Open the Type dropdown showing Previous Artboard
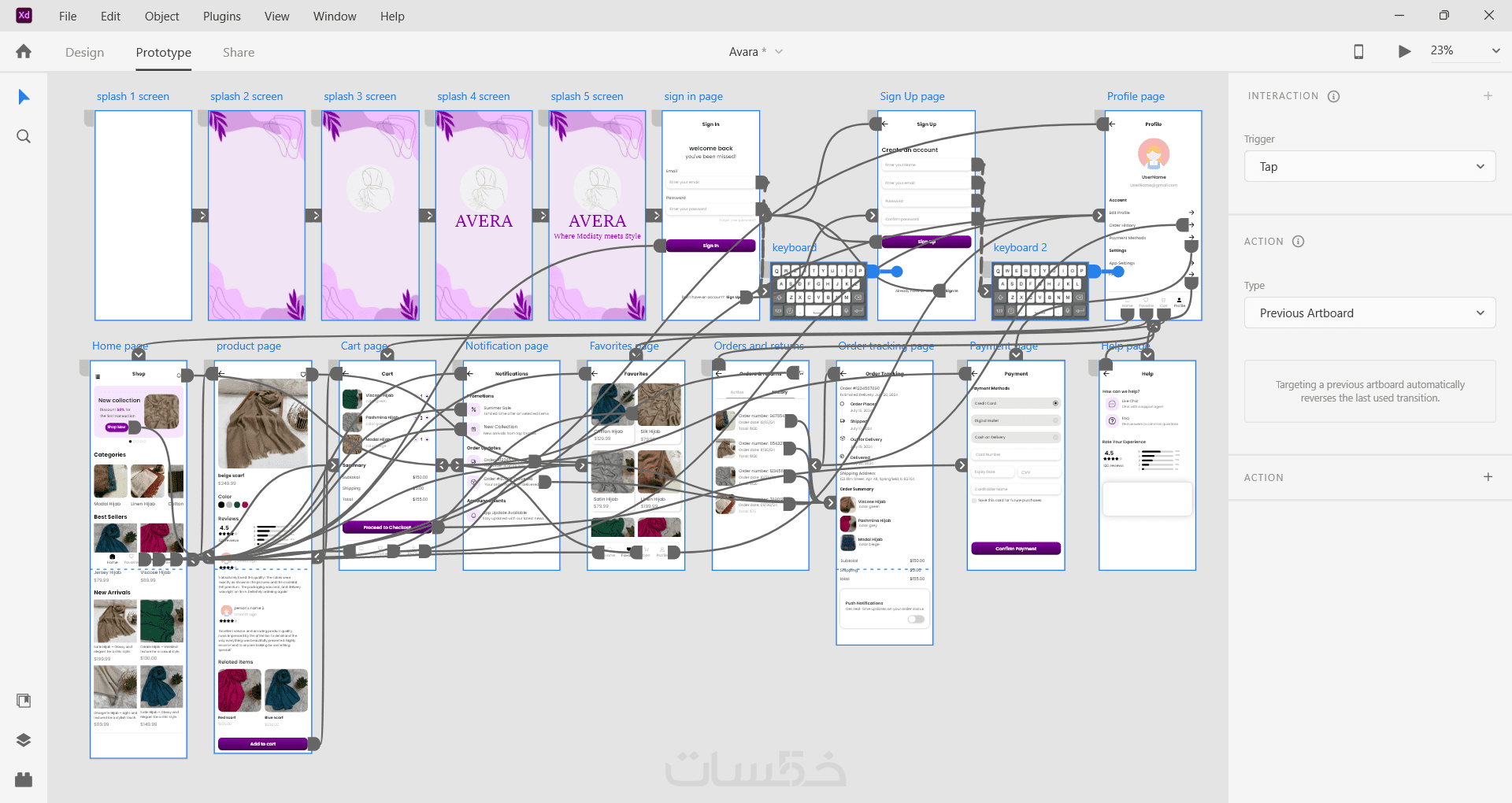This screenshot has height=803, width=1512. point(1369,313)
